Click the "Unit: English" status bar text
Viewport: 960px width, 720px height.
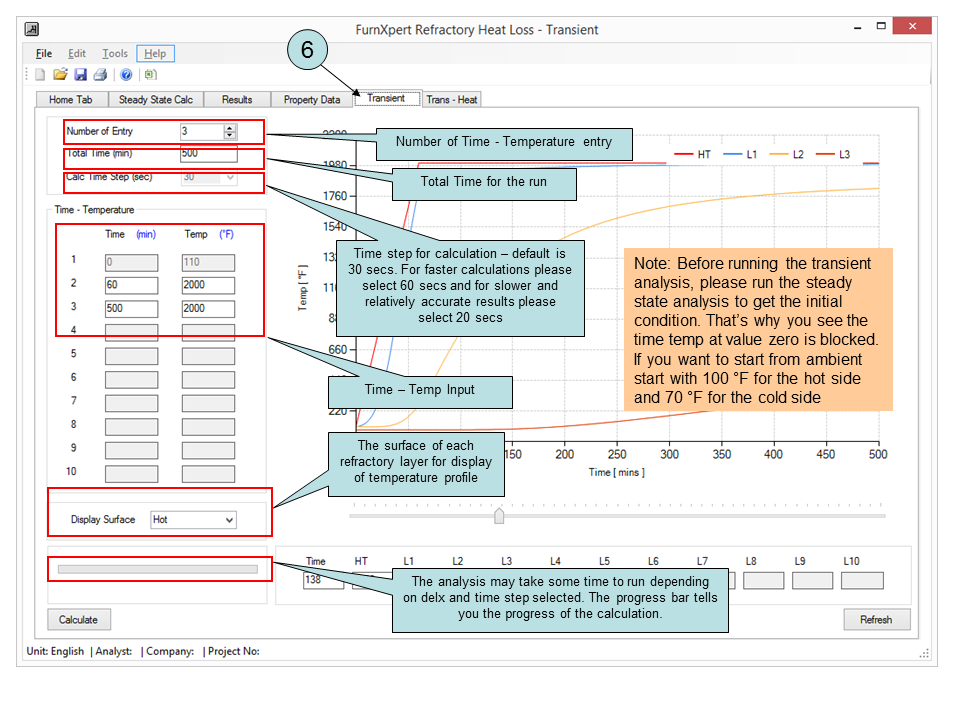(55, 651)
